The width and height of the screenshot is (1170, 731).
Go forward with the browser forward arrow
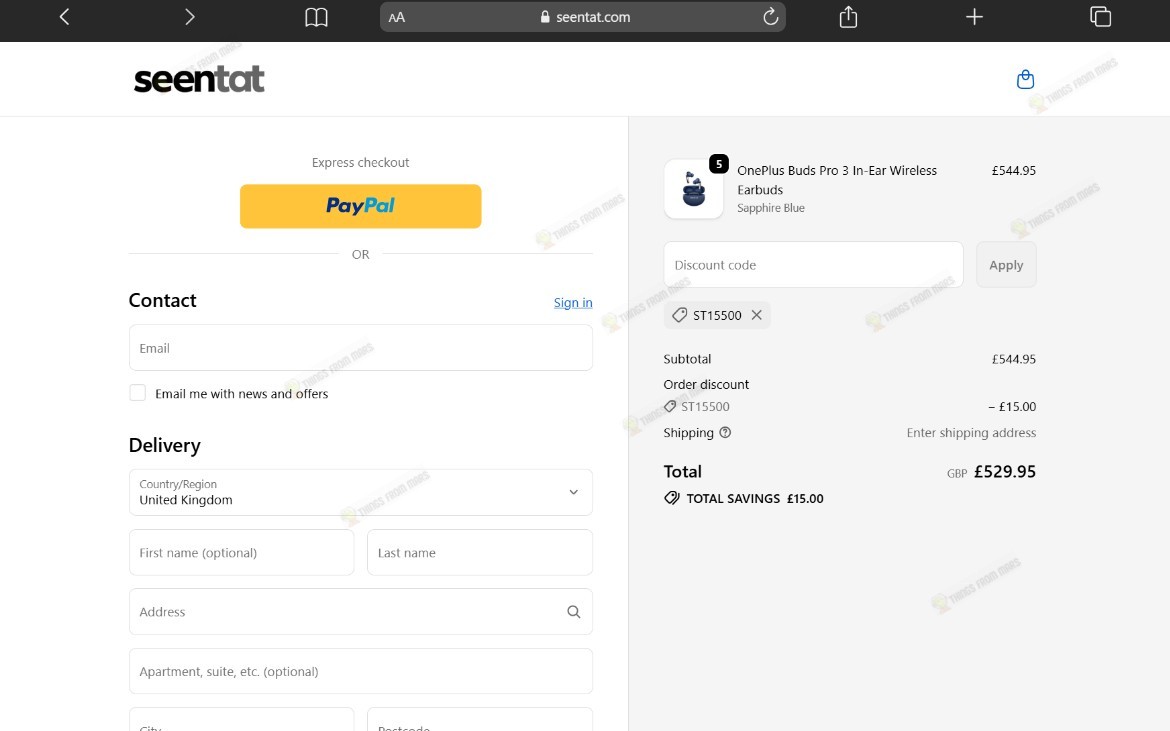click(190, 16)
